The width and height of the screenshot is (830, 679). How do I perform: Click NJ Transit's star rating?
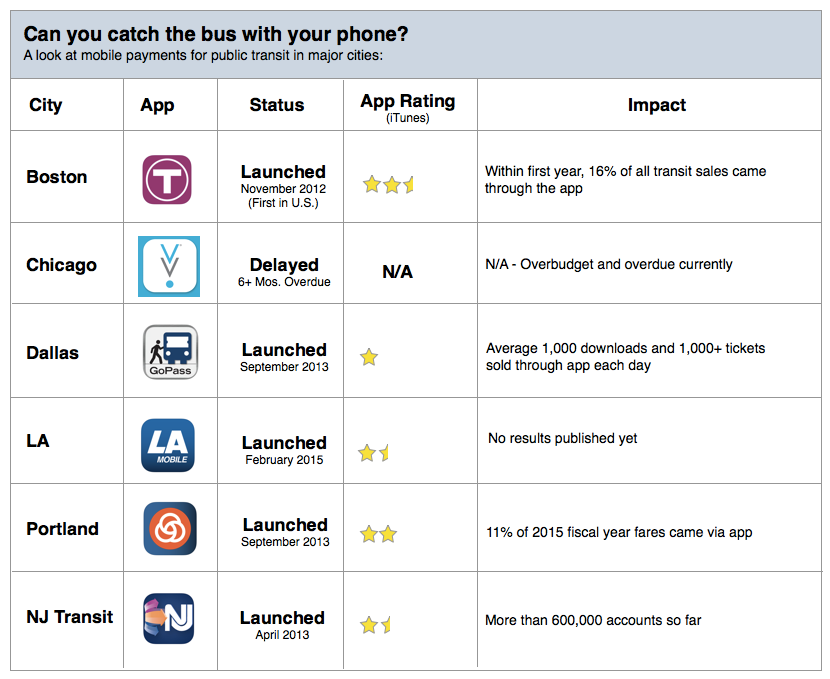coord(376,625)
